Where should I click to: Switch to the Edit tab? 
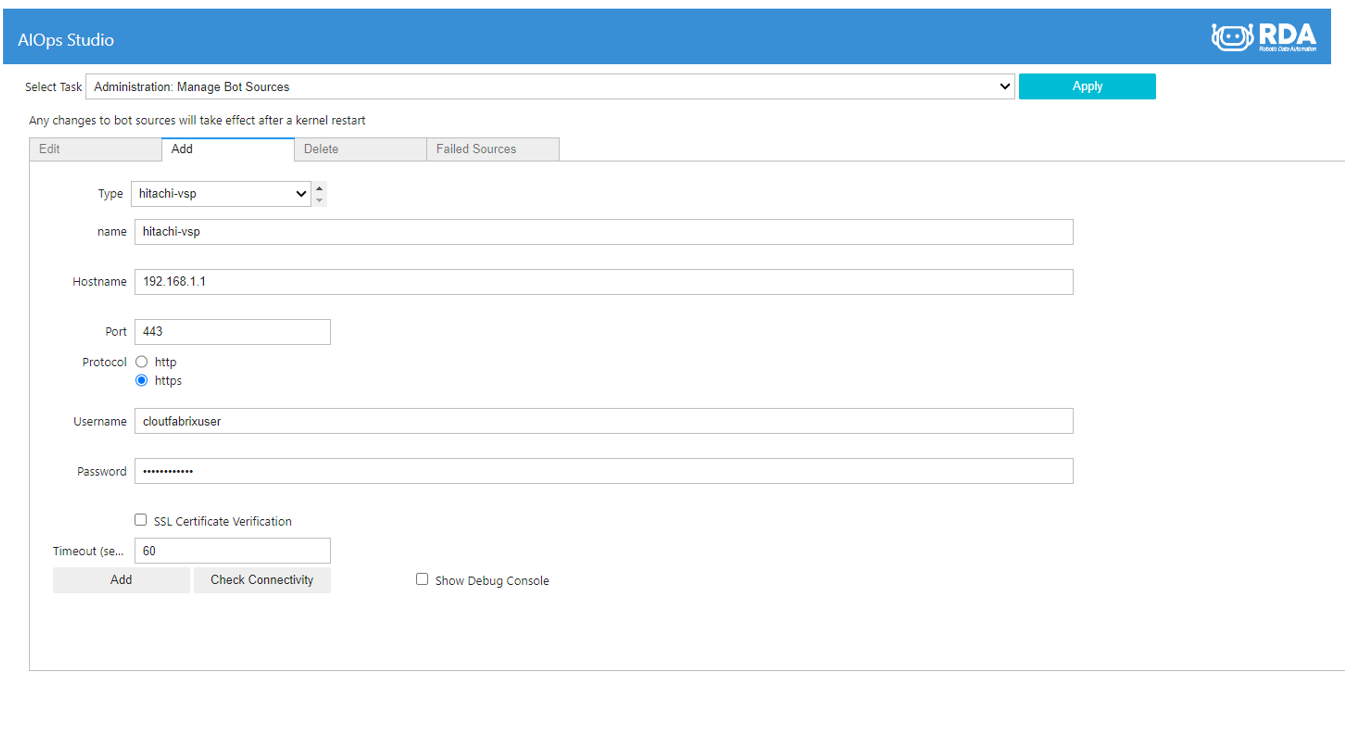click(x=95, y=149)
